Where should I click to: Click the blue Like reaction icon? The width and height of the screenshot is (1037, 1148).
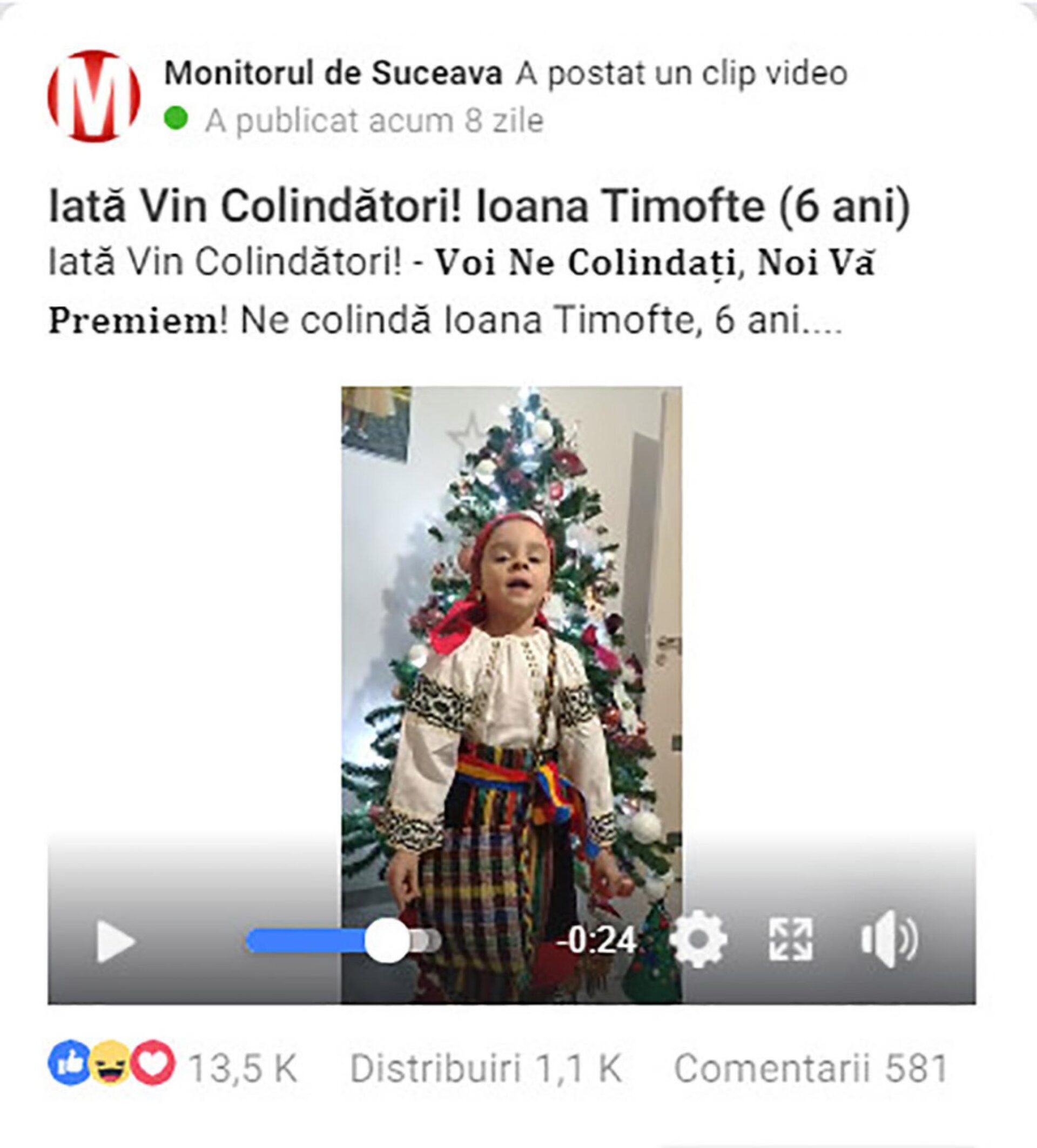coord(69,1062)
